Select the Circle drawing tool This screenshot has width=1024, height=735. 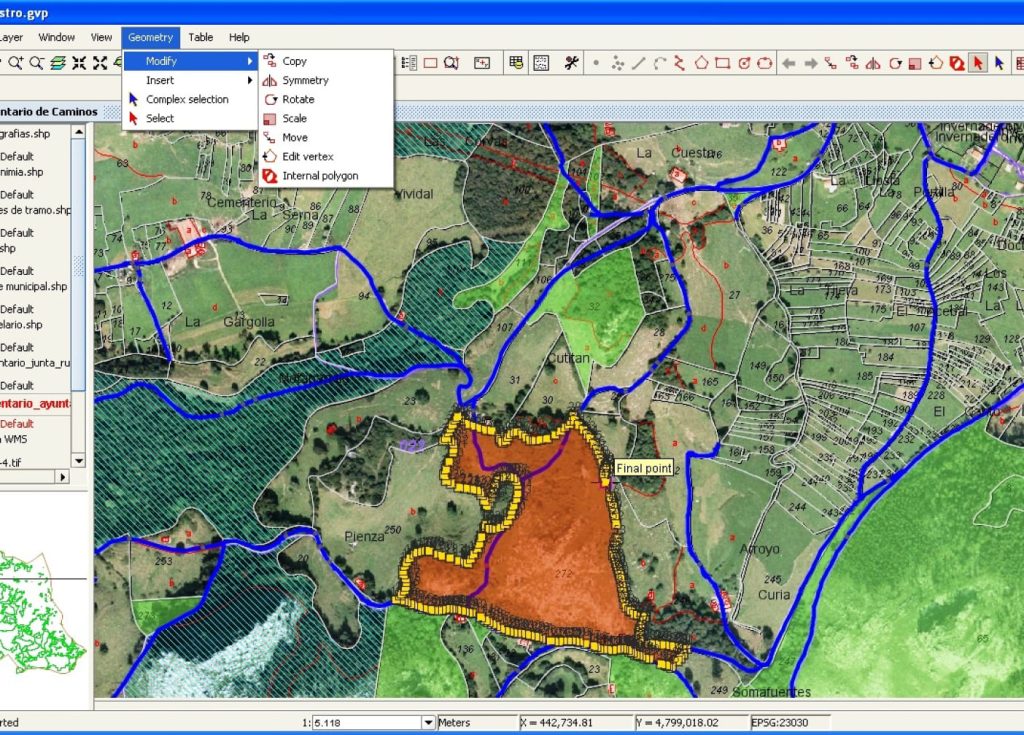742,62
